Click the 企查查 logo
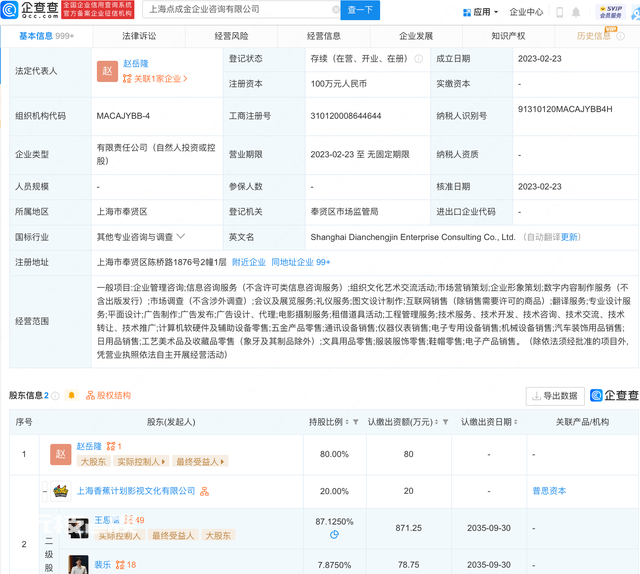The width and height of the screenshot is (640, 574). [x=32, y=11]
